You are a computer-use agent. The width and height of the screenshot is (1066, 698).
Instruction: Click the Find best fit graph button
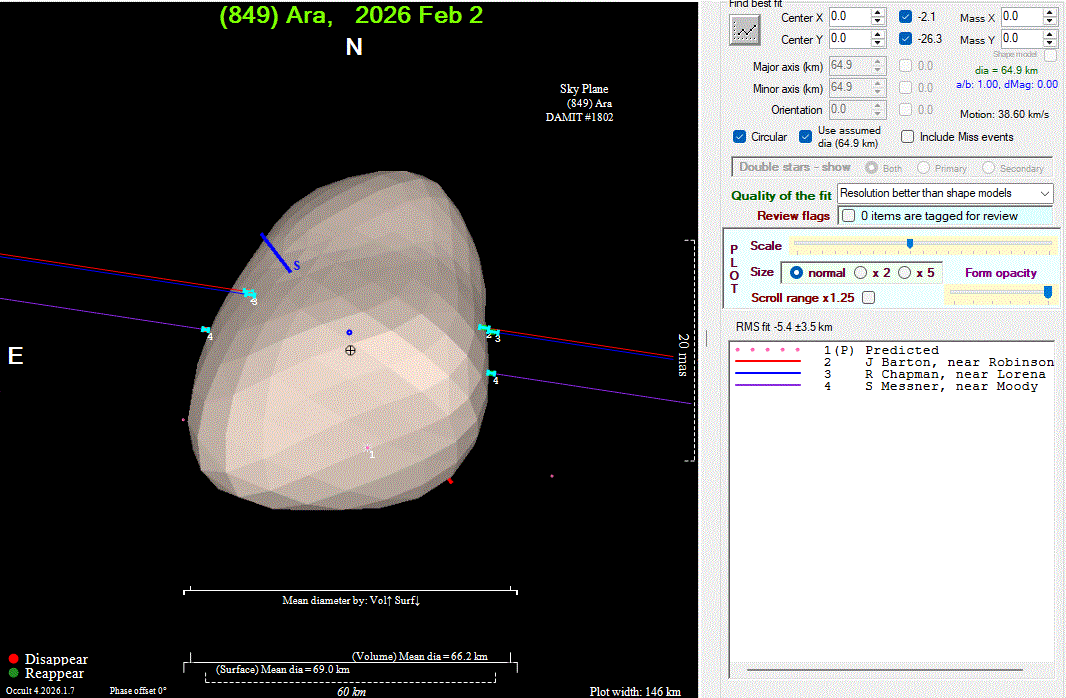pos(744,29)
